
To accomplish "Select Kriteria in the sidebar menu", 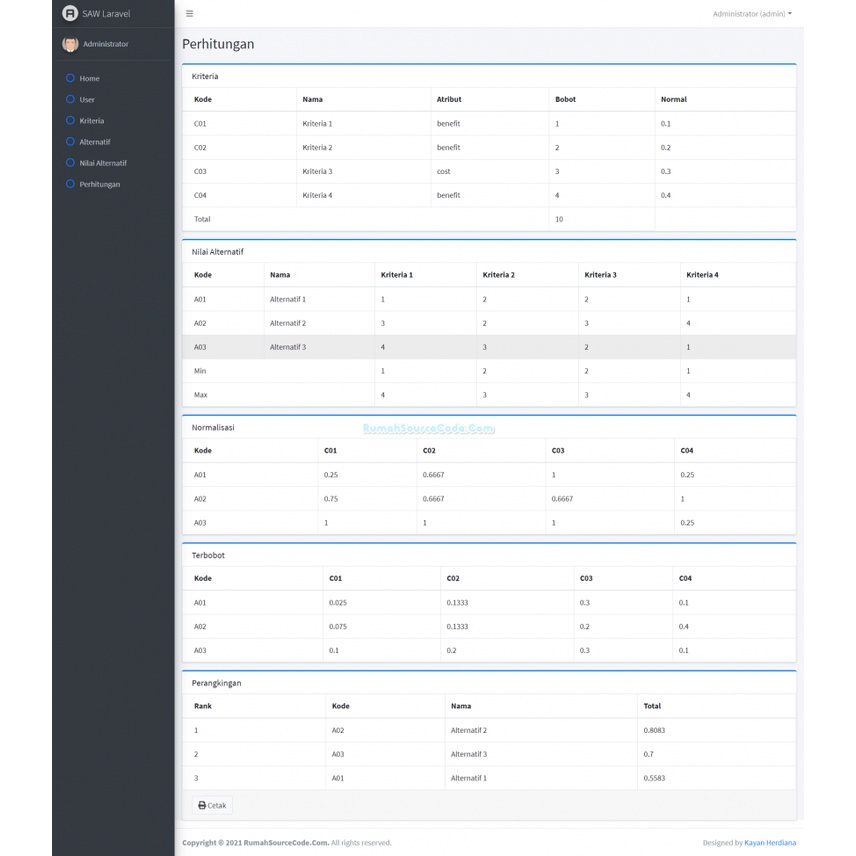I will tap(92, 120).
